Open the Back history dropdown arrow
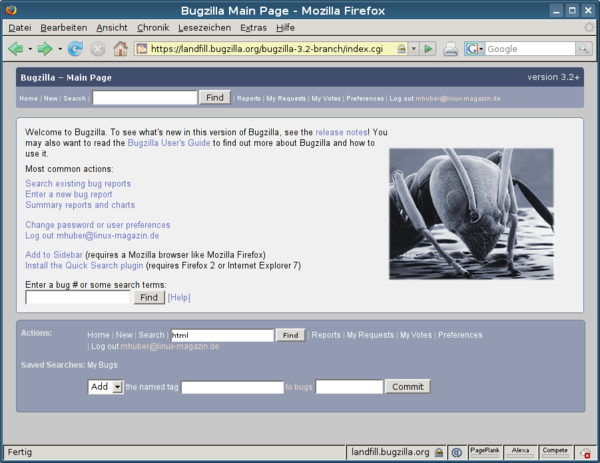This screenshot has height=463, width=600. [30, 49]
